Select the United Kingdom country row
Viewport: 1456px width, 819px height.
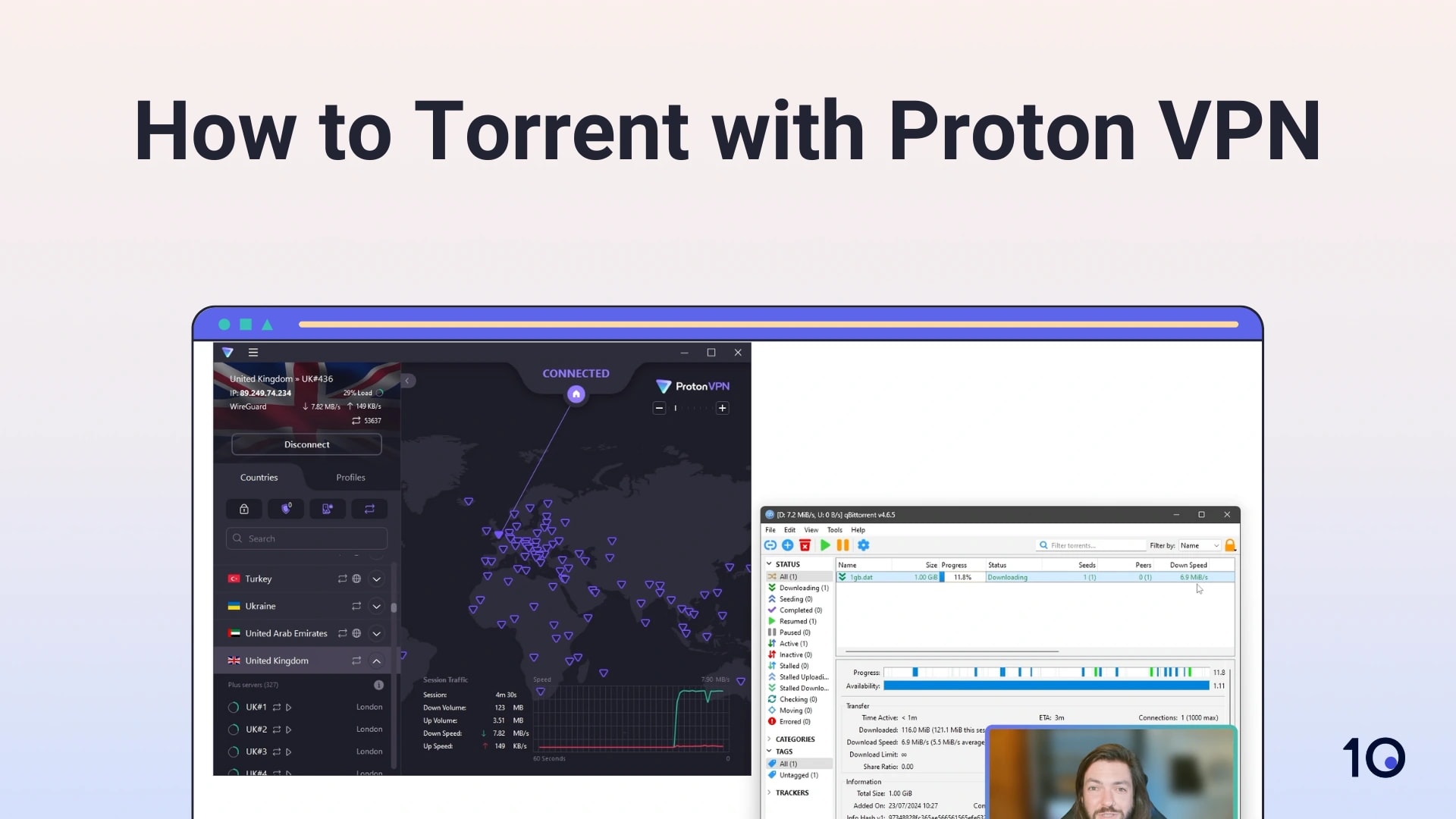click(x=302, y=661)
